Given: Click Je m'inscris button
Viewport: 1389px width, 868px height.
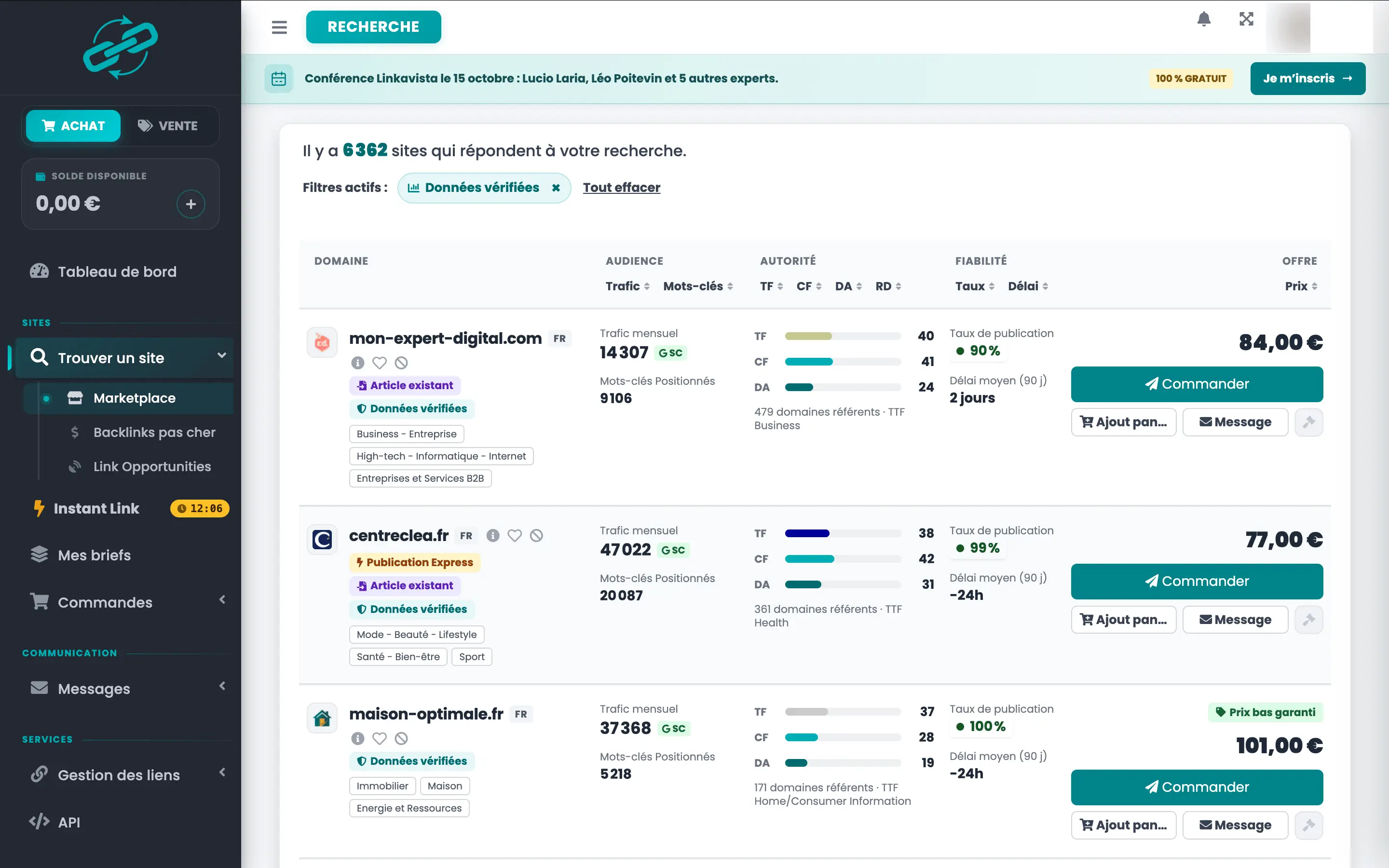Looking at the screenshot, I should click(1307, 79).
